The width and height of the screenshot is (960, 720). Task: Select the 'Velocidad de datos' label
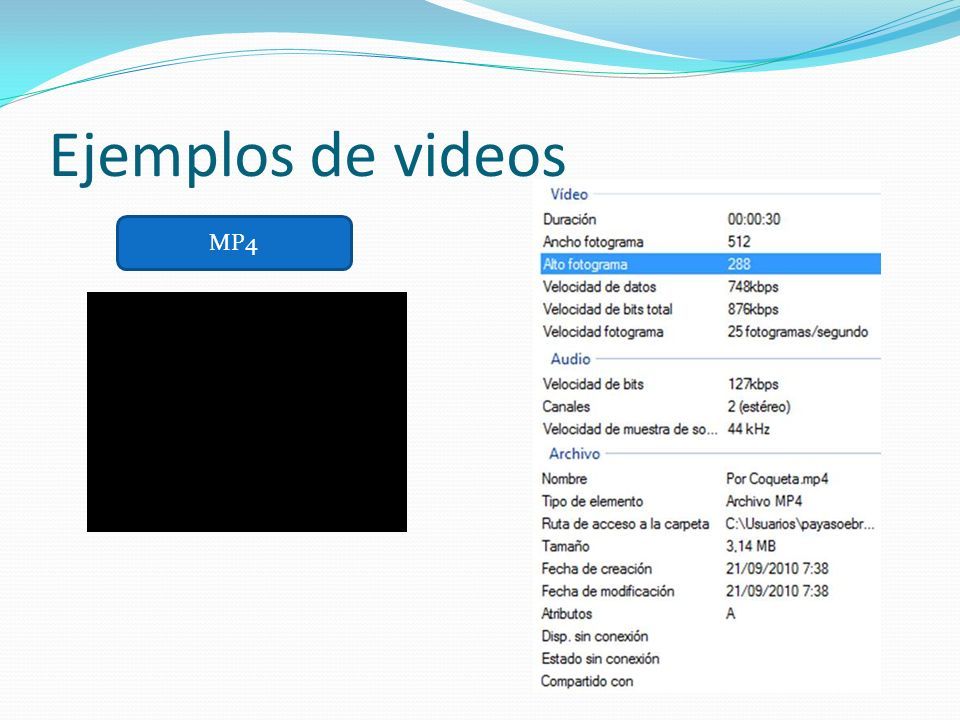pyautogui.click(x=599, y=287)
